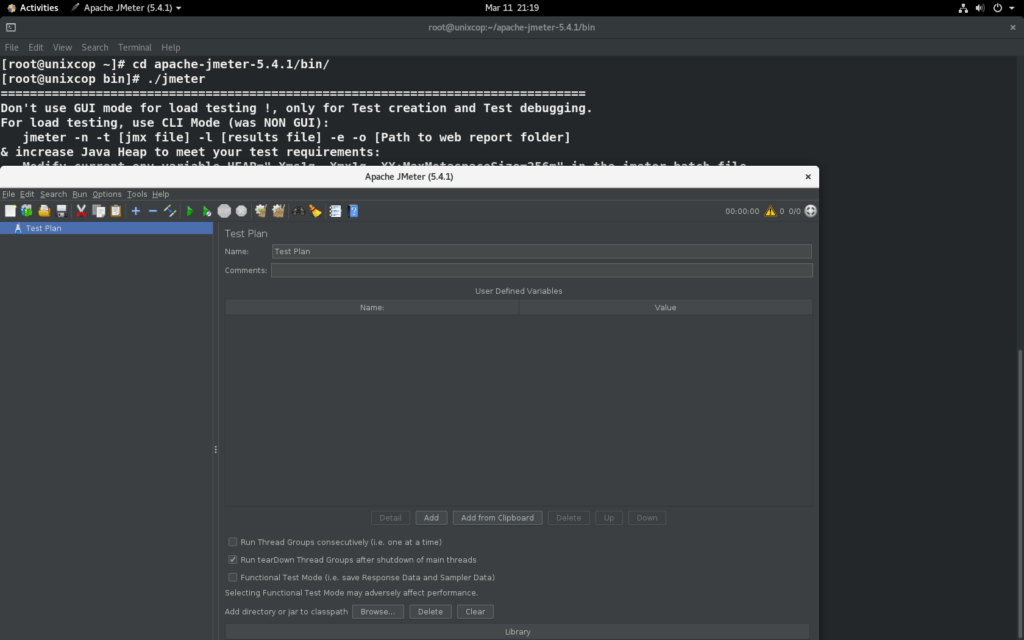Viewport: 1024px width, 640px height.
Task: Open the terminal File menu
Action: point(11,48)
